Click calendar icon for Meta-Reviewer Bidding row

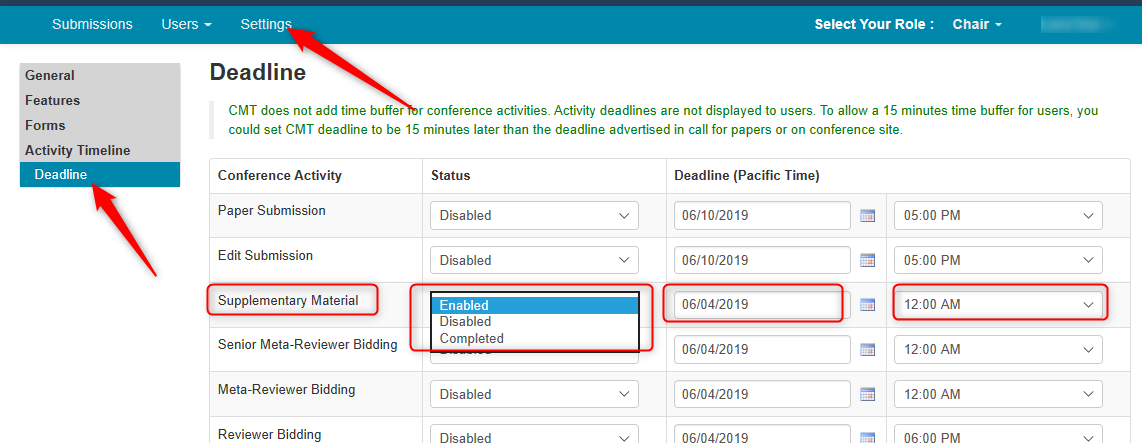pos(867,394)
